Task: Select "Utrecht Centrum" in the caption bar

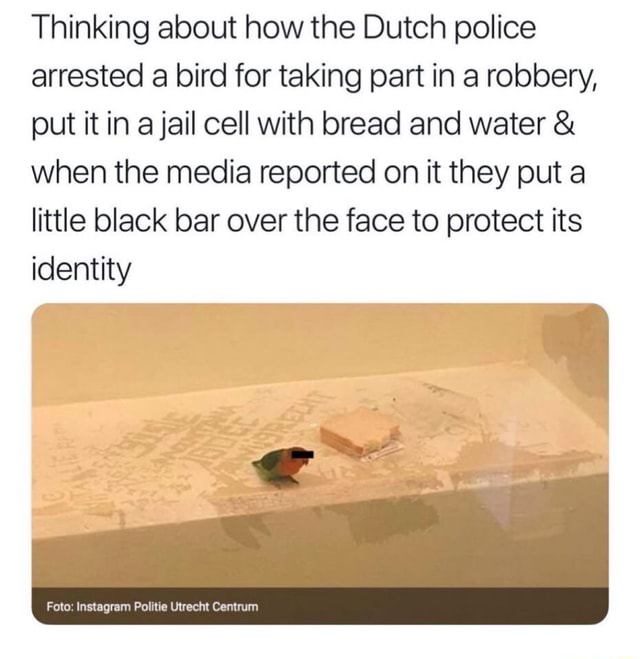Action: point(214,607)
